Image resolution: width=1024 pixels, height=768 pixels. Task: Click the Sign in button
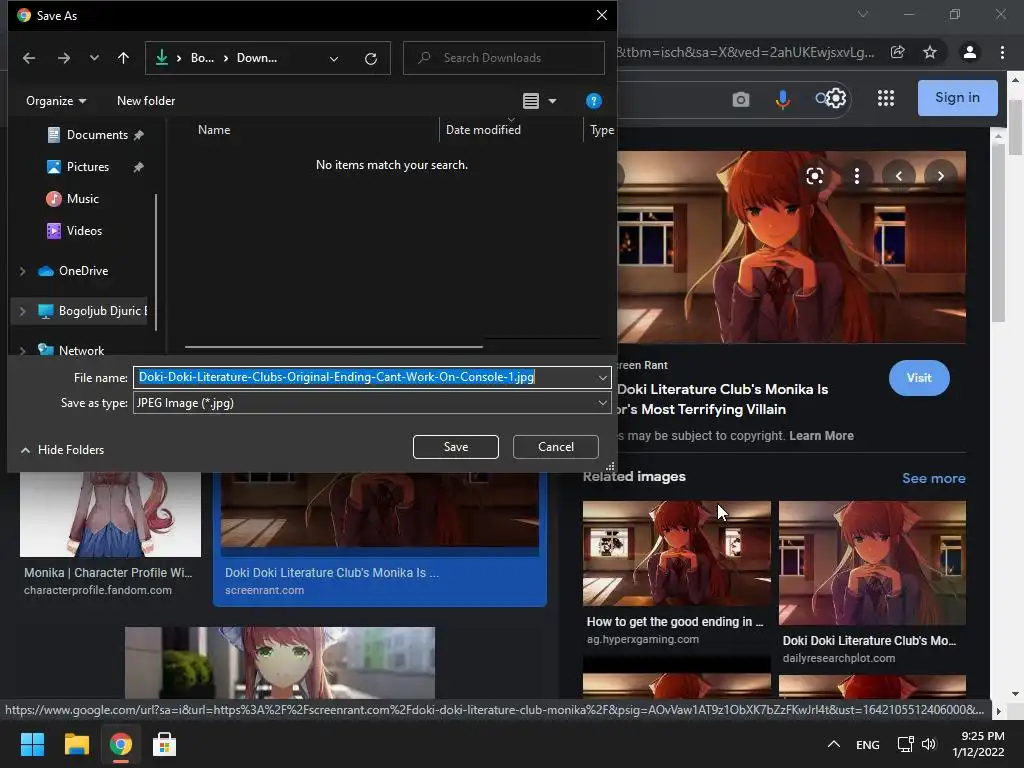click(957, 98)
